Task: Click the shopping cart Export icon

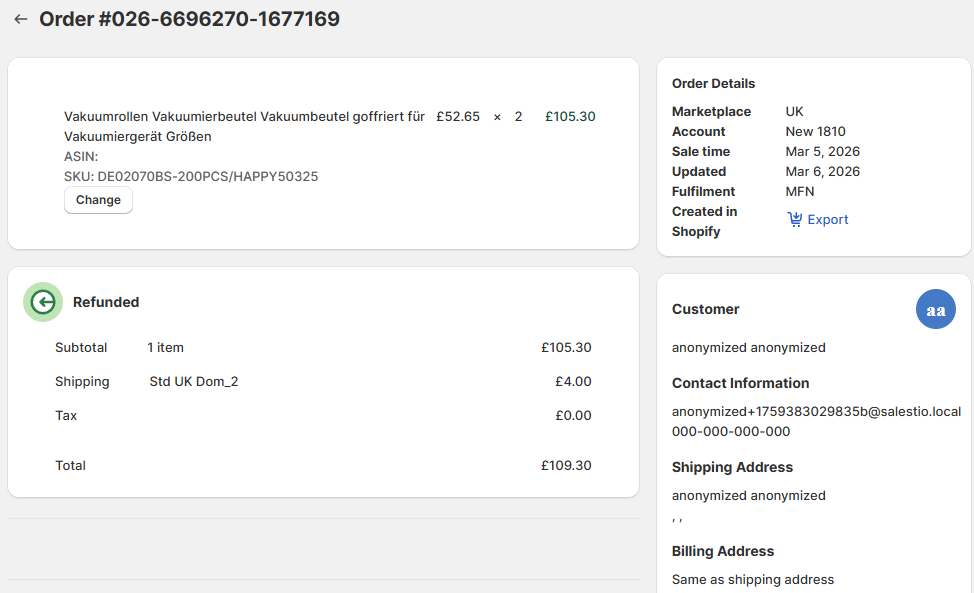Action: 795,219
